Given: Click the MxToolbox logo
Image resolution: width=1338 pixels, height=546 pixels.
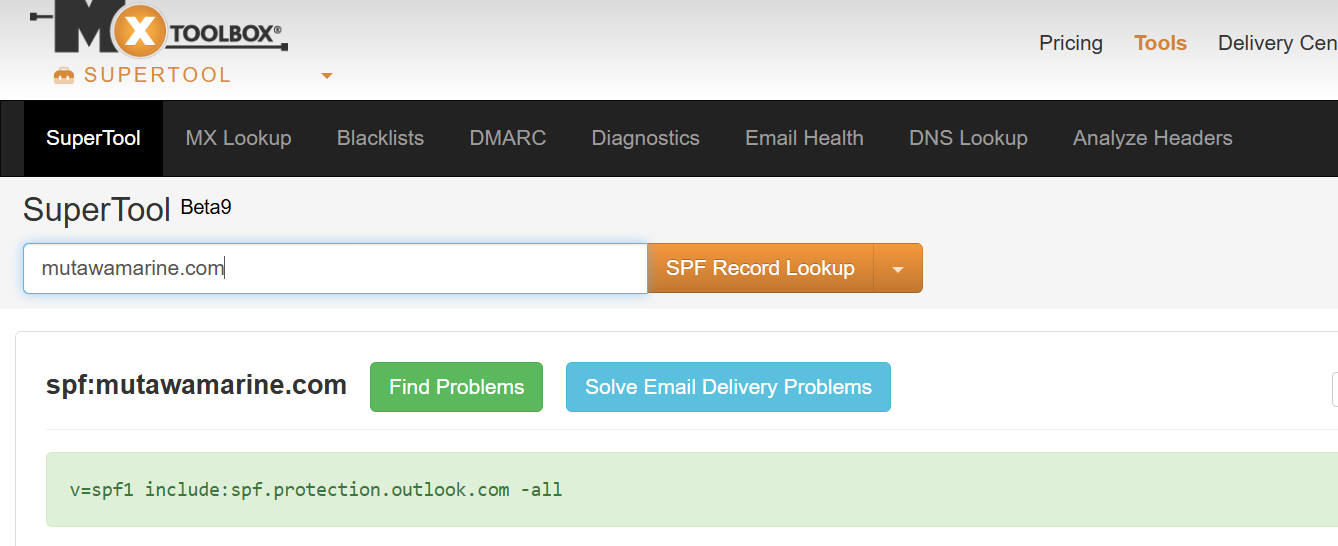Looking at the screenshot, I should (x=159, y=31).
